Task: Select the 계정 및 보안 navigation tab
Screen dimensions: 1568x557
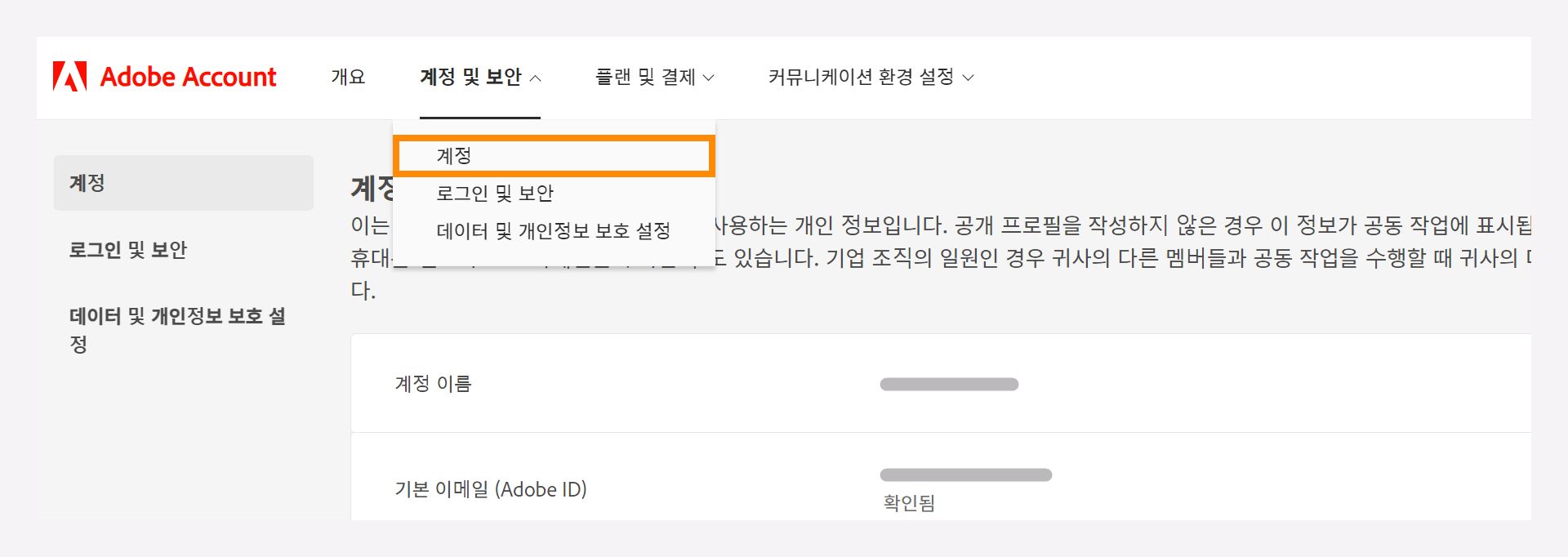Action: pos(471,77)
